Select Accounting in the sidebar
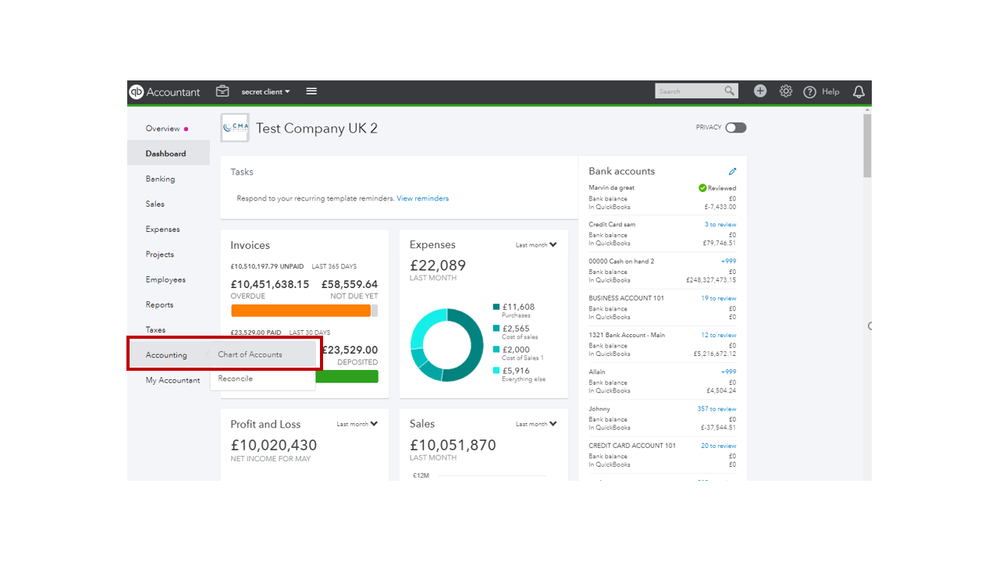 [x=166, y=355]
